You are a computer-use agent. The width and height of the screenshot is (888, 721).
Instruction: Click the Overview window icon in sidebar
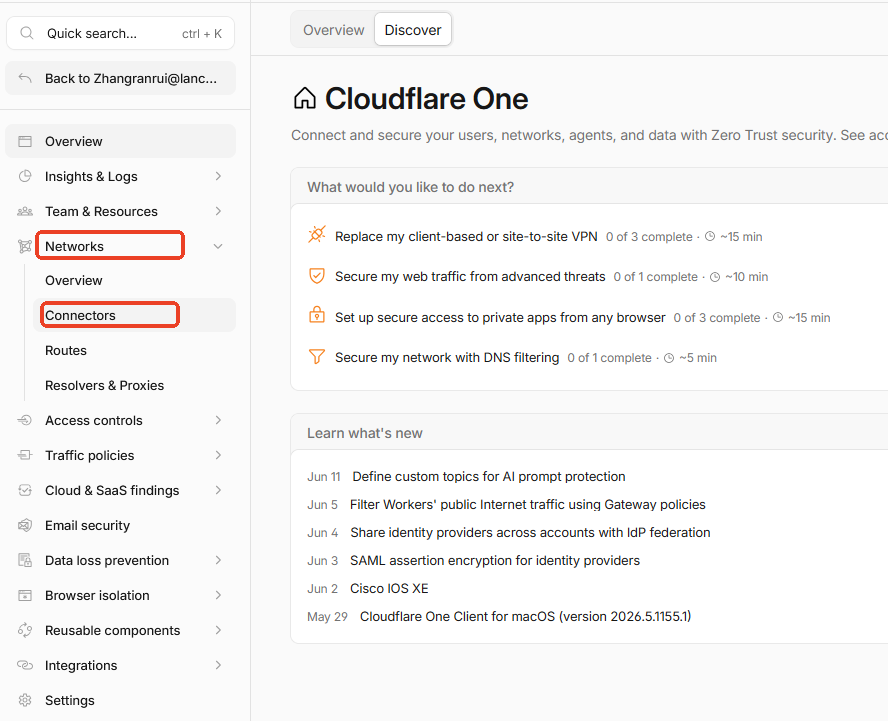point(25,141)
